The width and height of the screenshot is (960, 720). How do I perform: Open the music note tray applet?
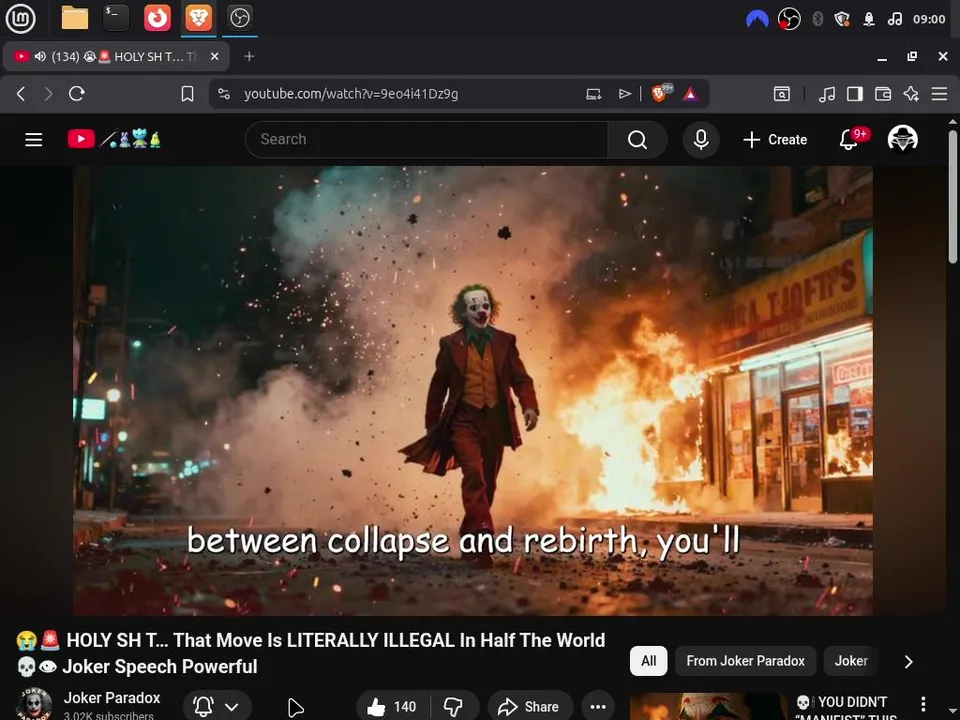[894, 20]
